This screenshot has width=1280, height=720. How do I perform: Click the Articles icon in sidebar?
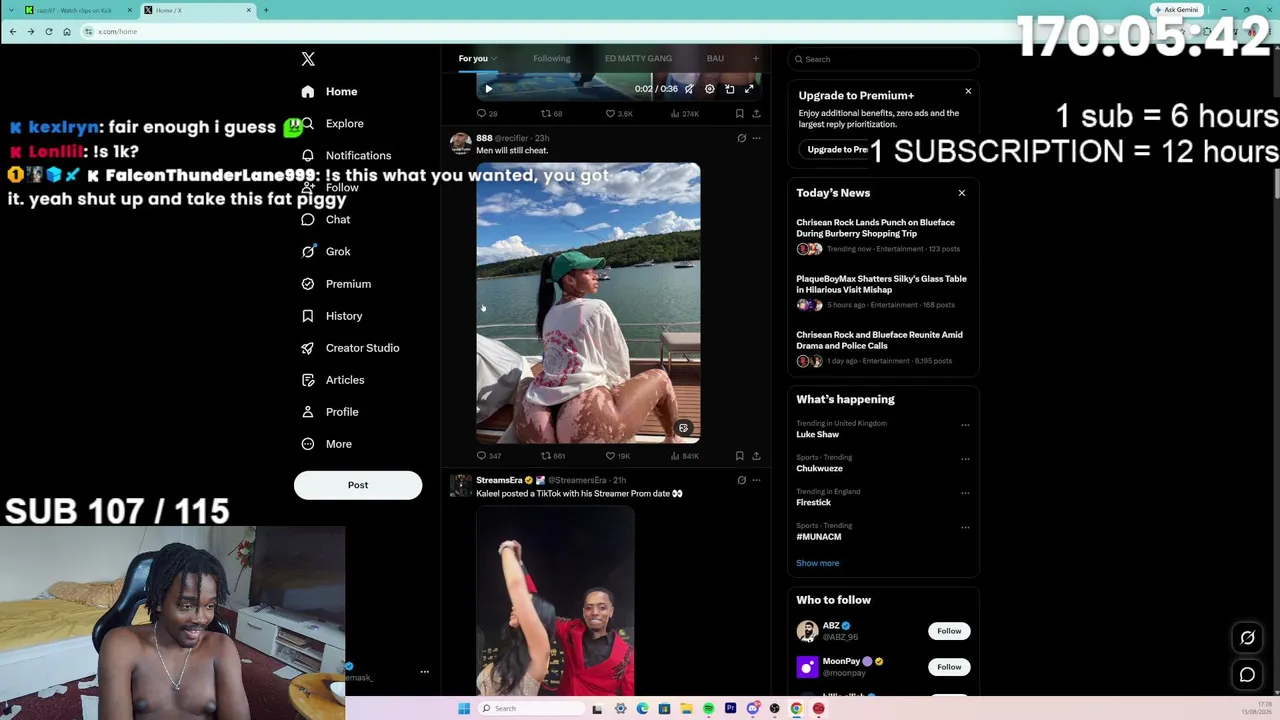tap(308, 380)
